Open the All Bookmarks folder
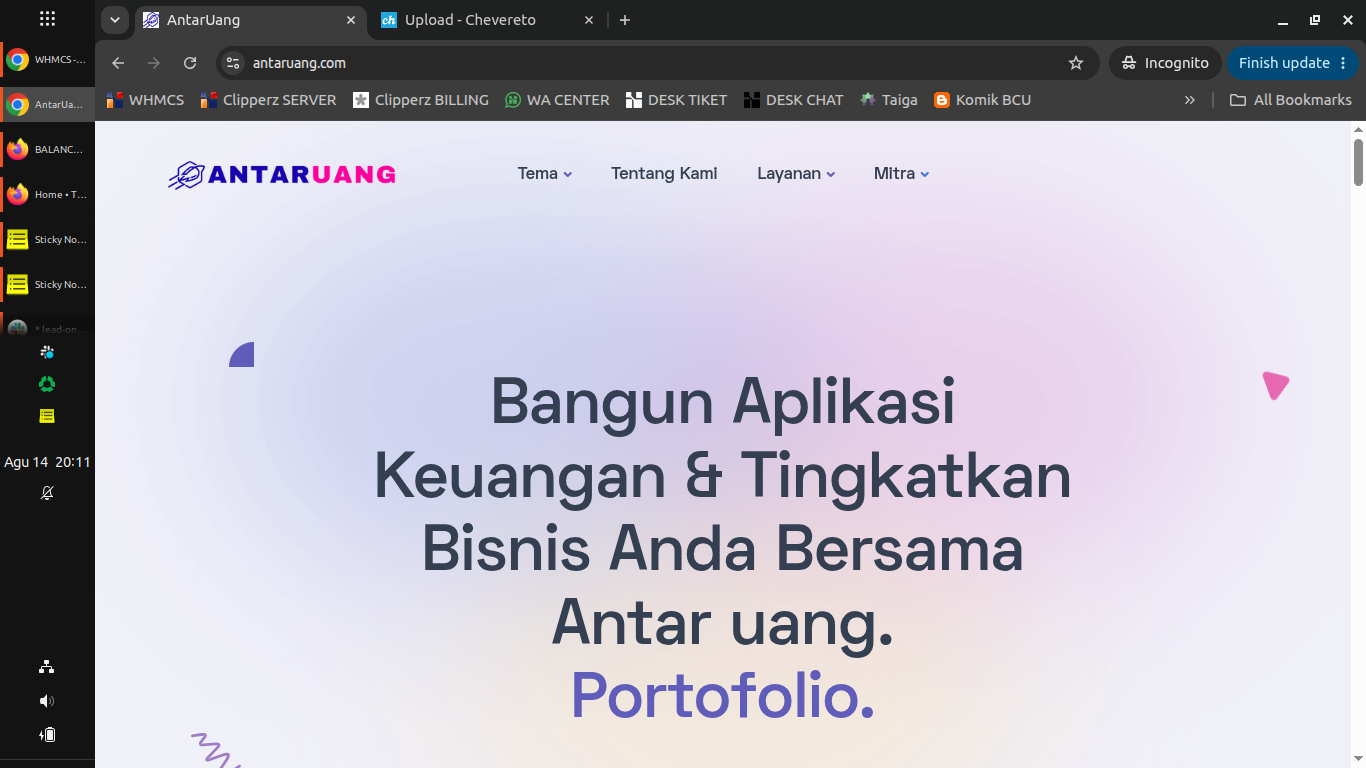 coord(1291,100)
